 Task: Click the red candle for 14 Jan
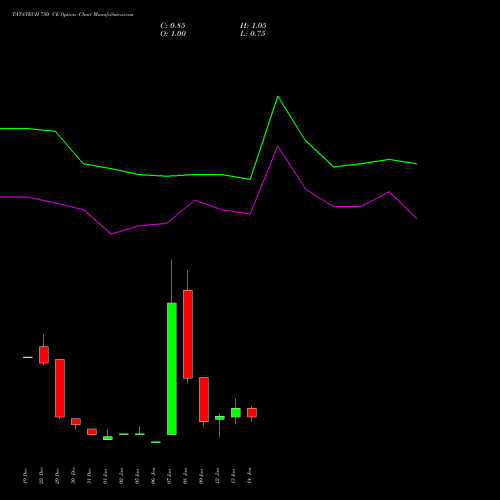pos(252,412)
